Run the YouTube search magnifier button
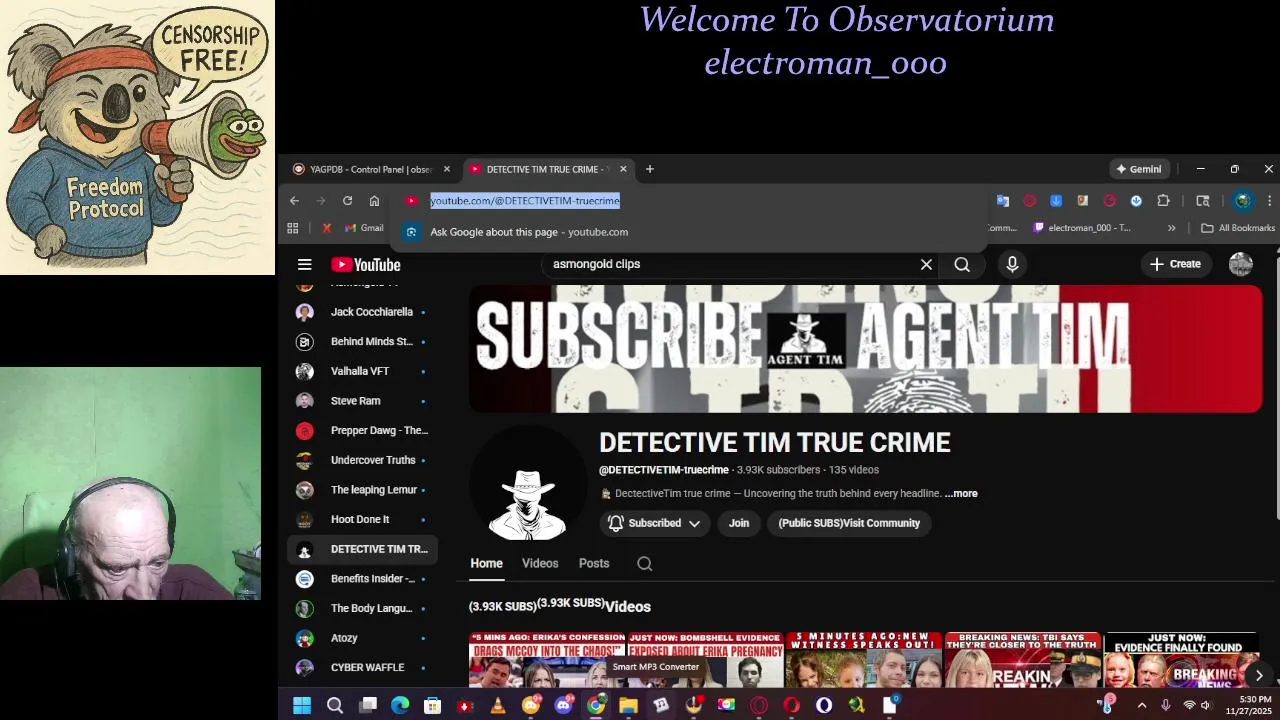The height and width of the screenshot is (720, 1280). point(962,265)
